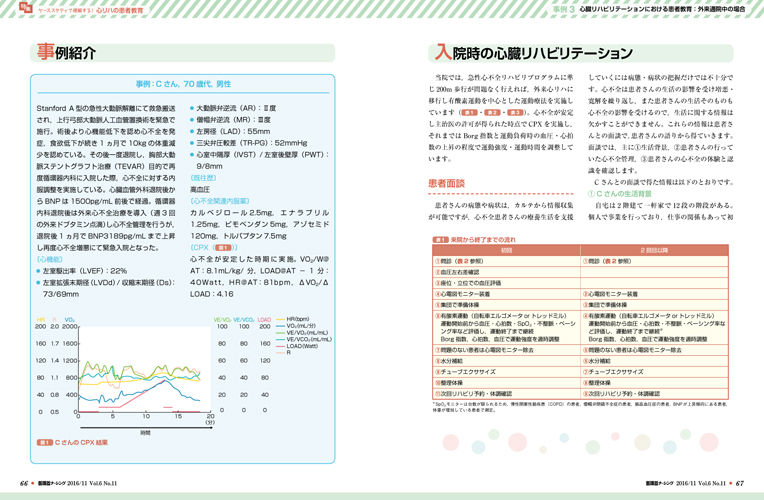Click the legend entry 'LOAD(Watt)'
The height and width of the screenshot is (500, 764).
click(x=302, y=346)
